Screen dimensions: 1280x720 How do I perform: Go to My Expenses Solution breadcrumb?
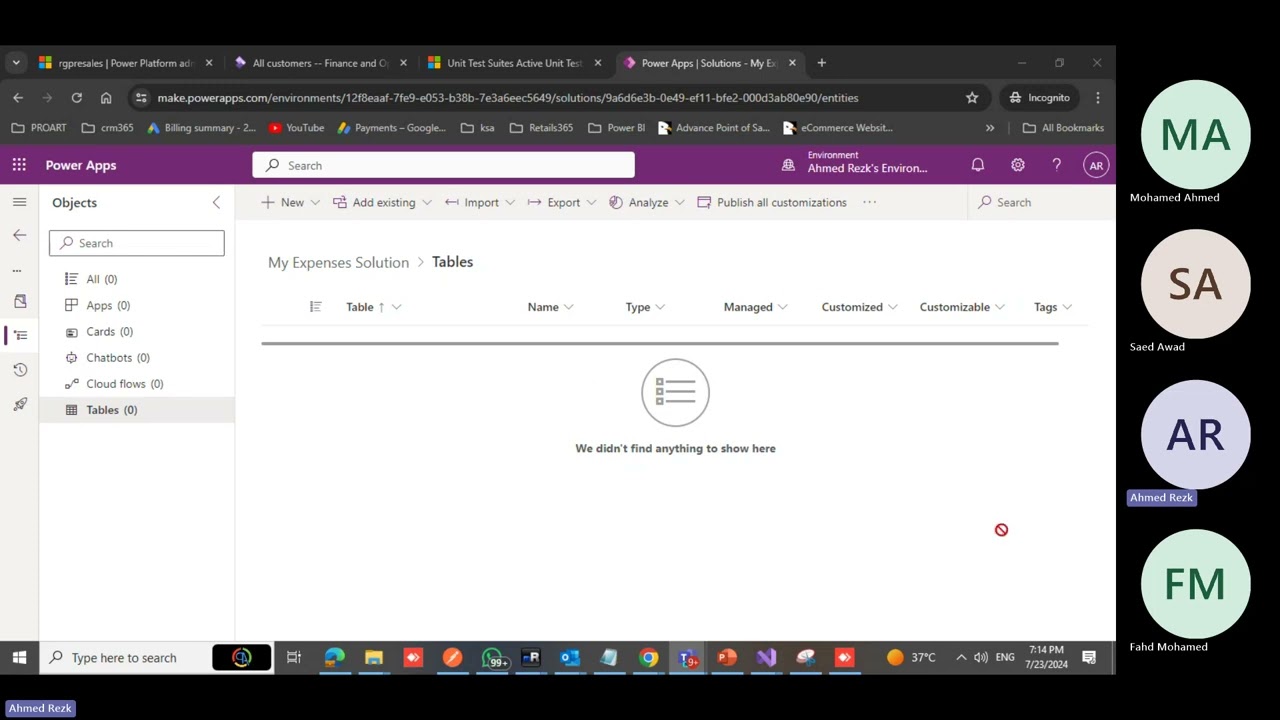(338, 262)
